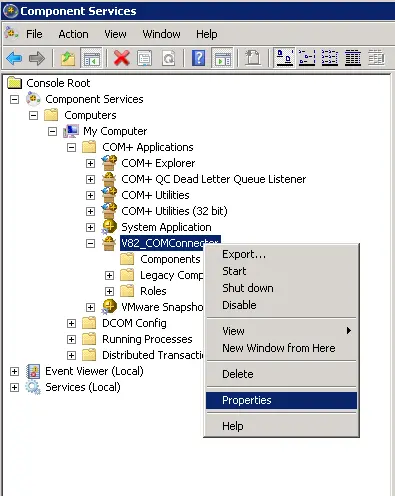Select the Distributed Transaction folder

[x=153, y=355]
